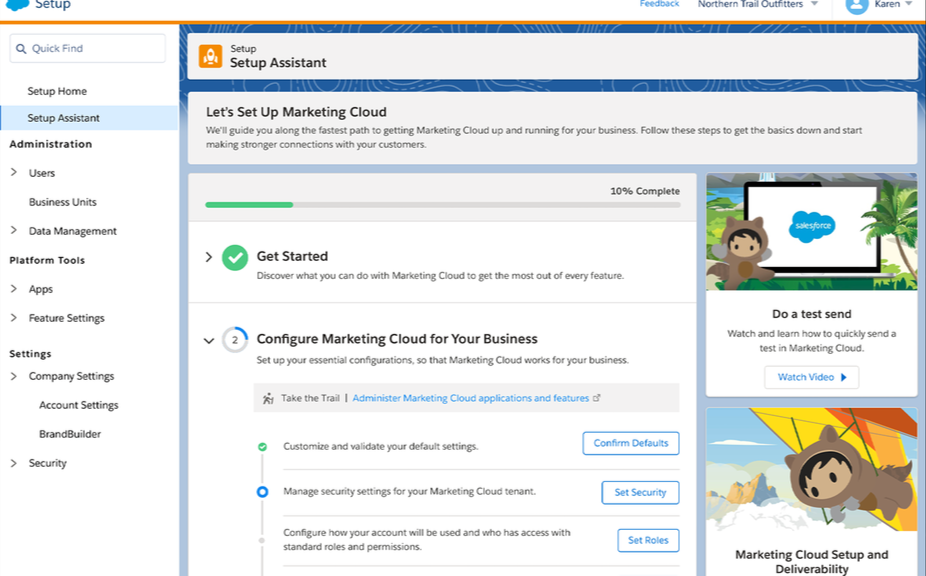Screen dimensions: 926x576
Task: Click the Marketing Cloud Setup and Deliverability title
Action: 811,562
